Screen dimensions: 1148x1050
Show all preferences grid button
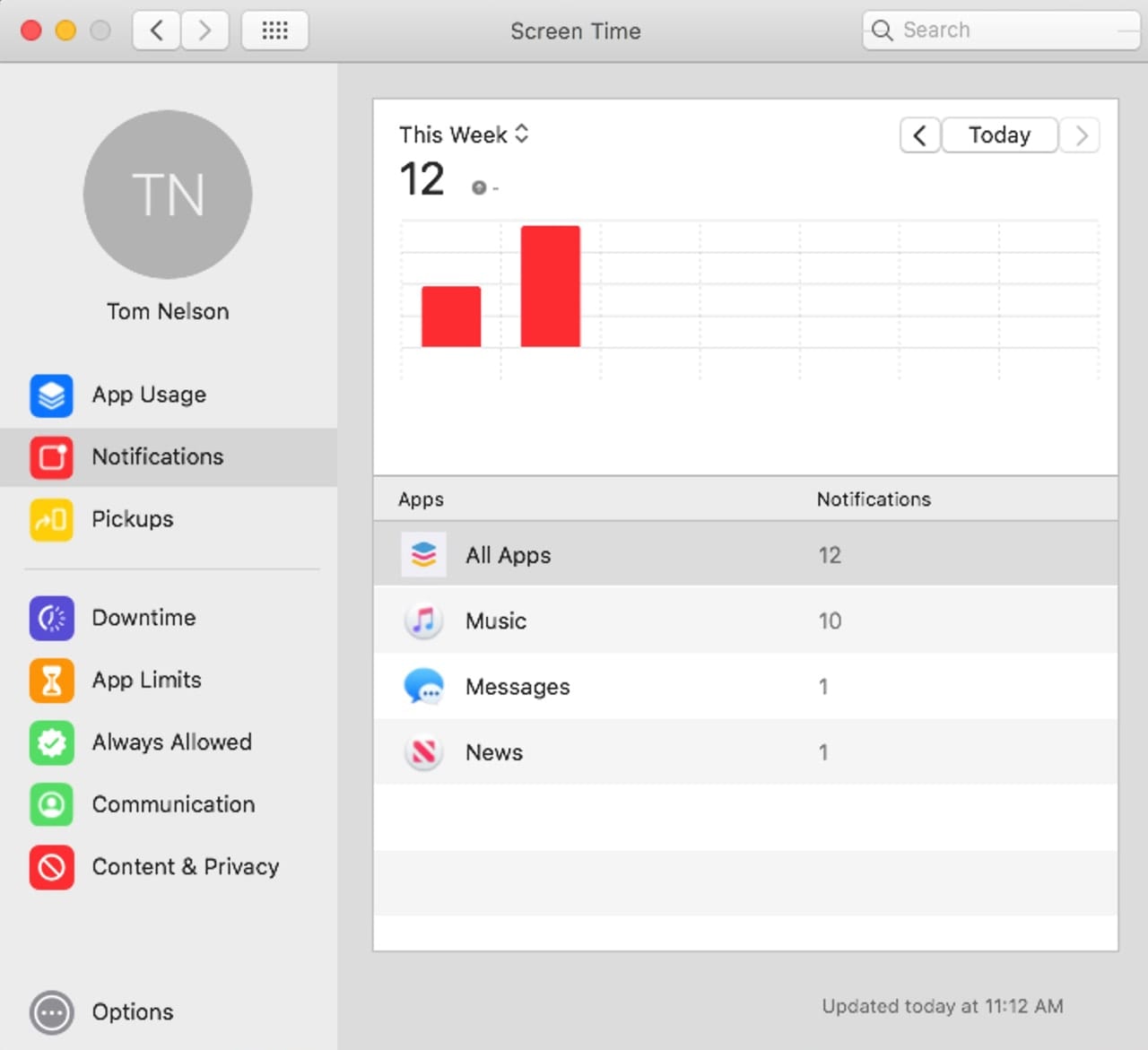click(x=274, y=30)
